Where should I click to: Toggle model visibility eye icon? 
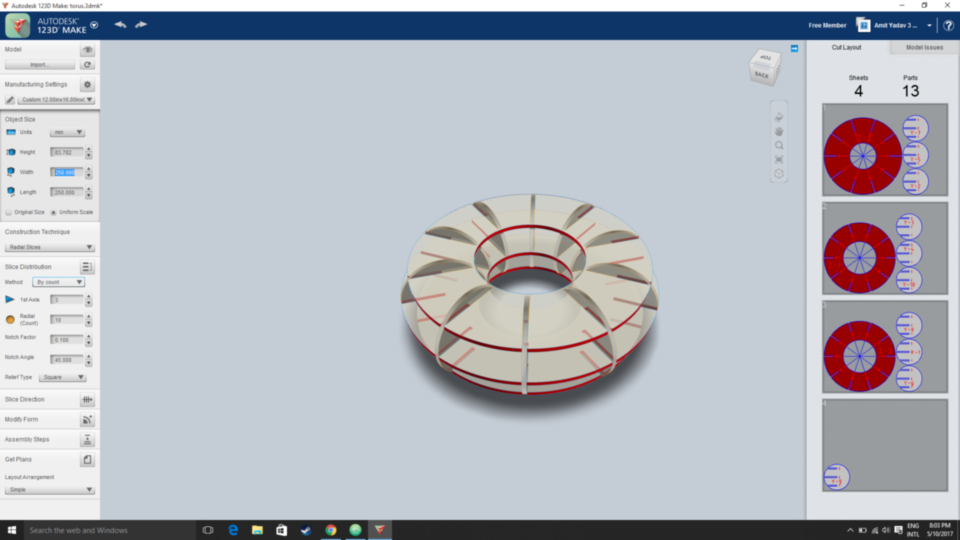click(87, 50)
